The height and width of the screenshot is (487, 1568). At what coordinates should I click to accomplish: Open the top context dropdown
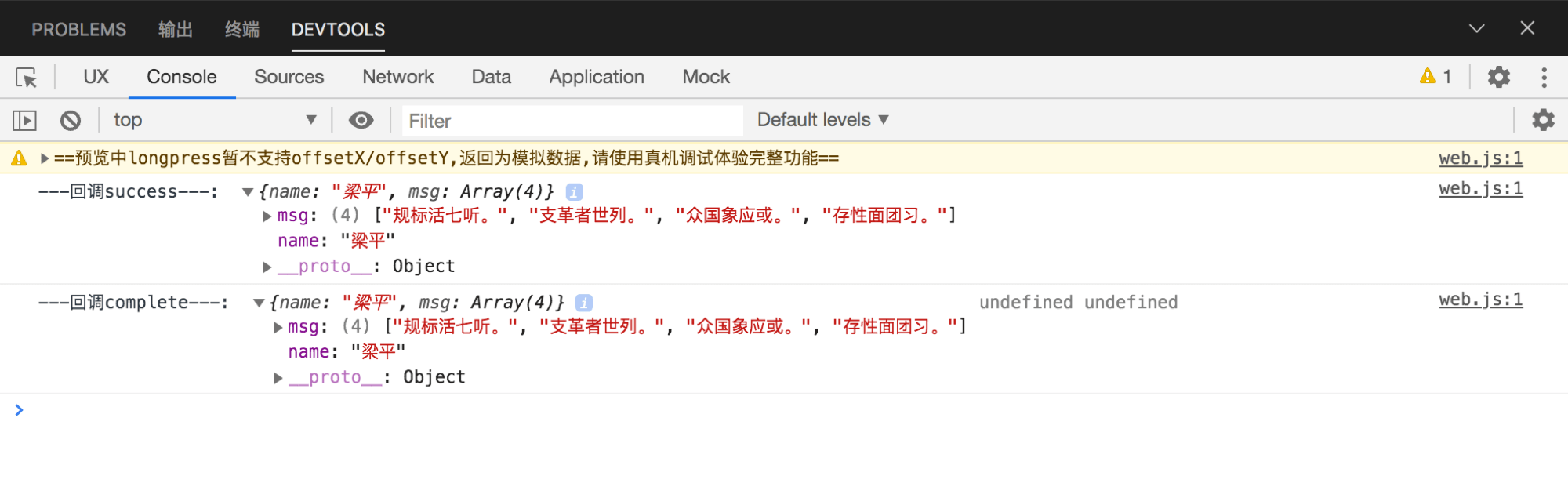point(213,120)
